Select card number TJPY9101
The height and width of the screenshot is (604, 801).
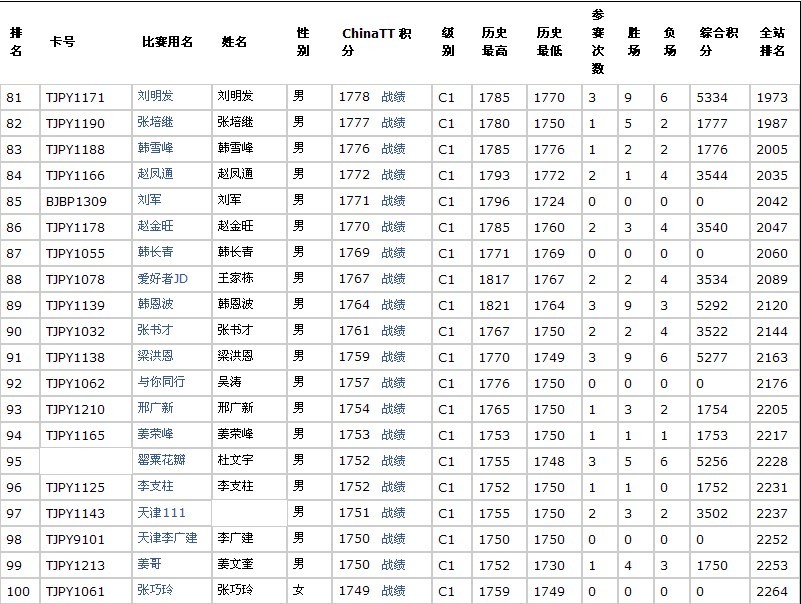(x=75, y=540)
